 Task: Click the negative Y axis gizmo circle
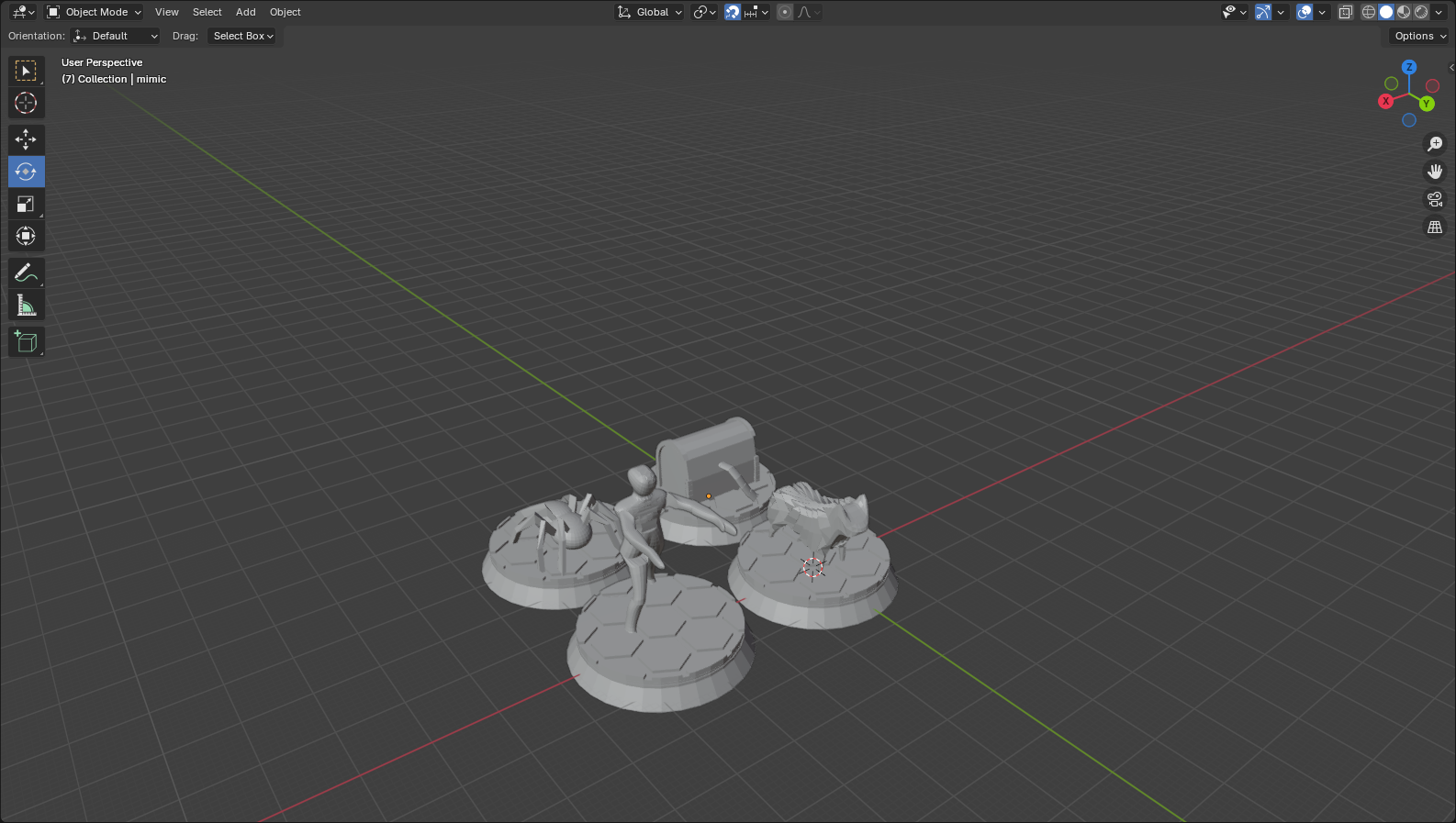coord(1392,83)
